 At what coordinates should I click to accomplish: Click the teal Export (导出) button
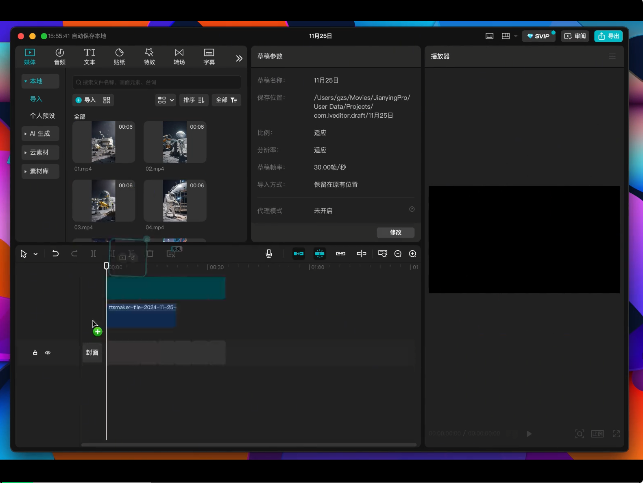click(608, 36)
